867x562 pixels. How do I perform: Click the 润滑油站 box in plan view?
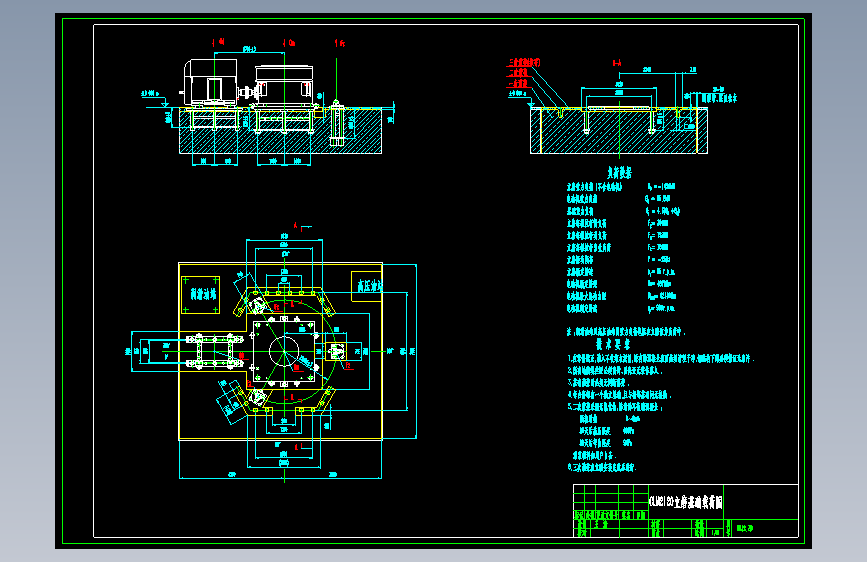[200, 295]
